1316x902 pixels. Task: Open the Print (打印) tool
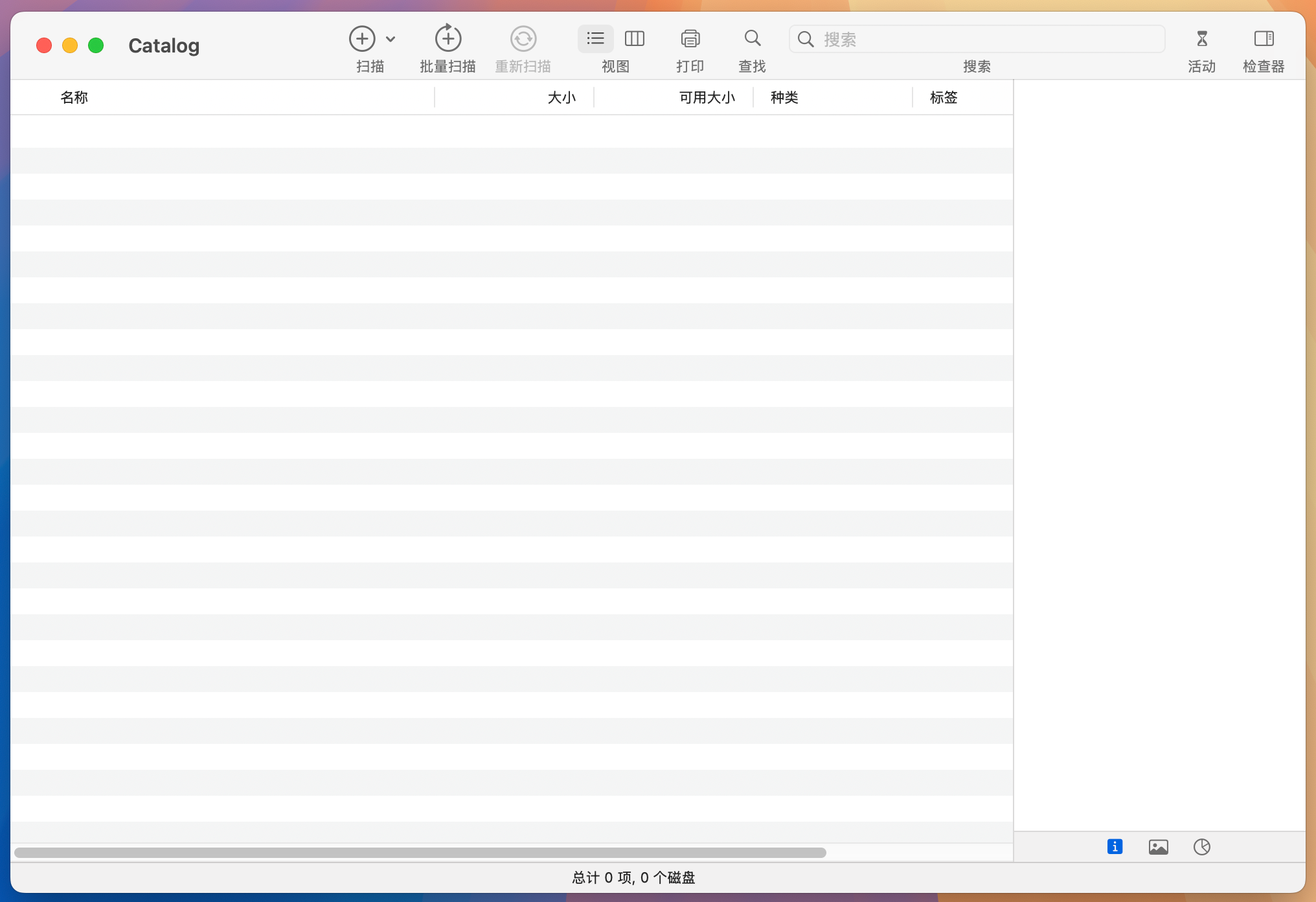(690, 39)
